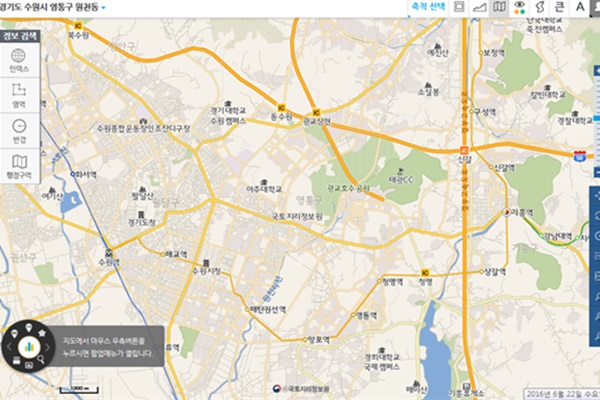
Task: Select the 인덱스 globe tool
Action: 19,60
